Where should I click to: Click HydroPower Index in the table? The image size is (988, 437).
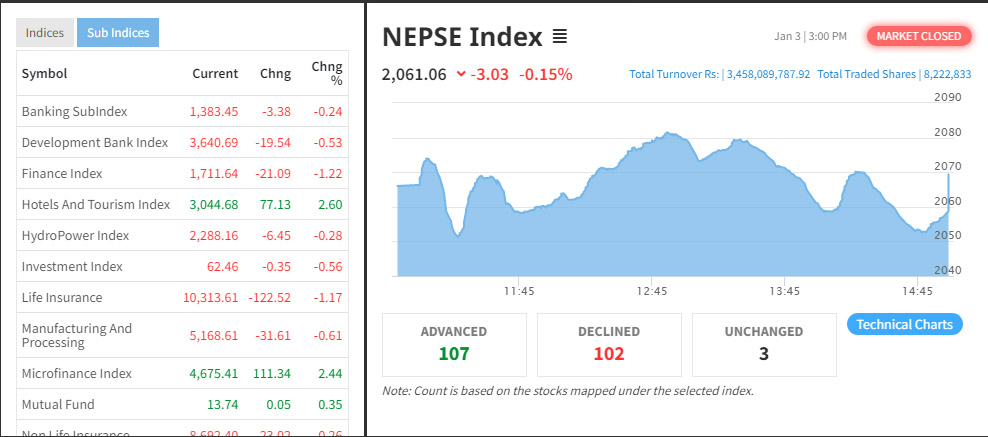[75, 235]
